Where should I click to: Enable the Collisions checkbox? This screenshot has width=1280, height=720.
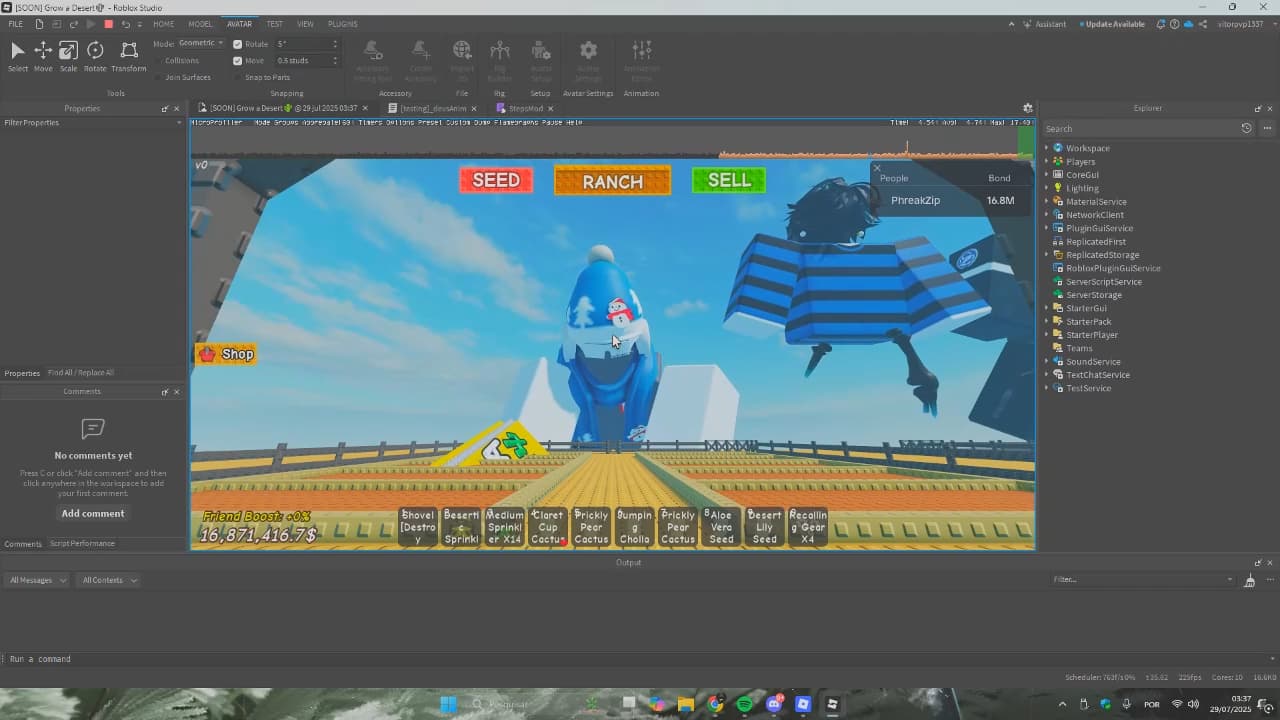pos(158,61)
